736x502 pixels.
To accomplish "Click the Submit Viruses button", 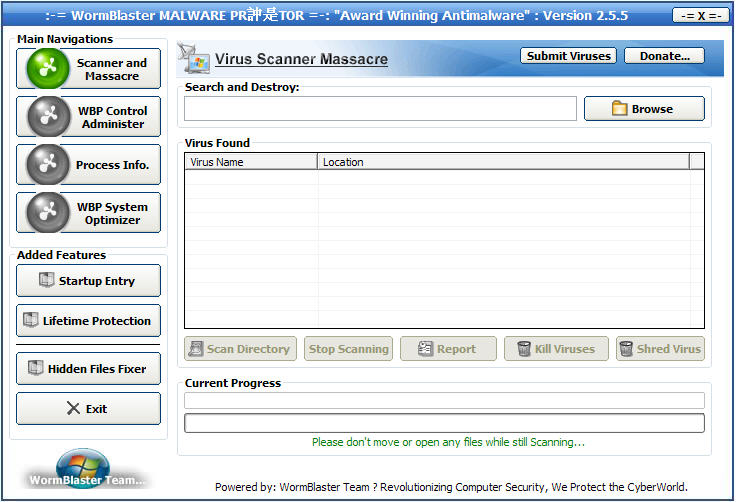I will pyautogui.click(x=568, y=56).
